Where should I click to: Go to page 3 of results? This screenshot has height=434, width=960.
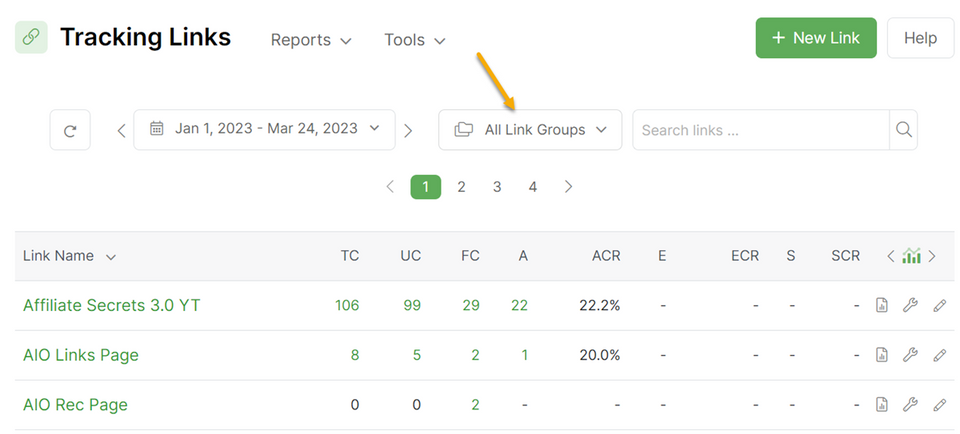497,187
